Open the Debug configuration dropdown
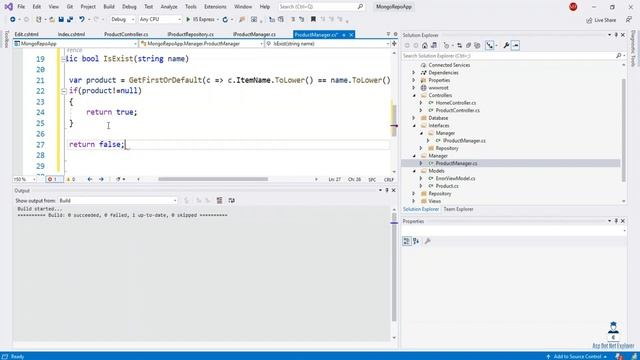The width and height of the screenshot is (640, 360). pos(122,19)
